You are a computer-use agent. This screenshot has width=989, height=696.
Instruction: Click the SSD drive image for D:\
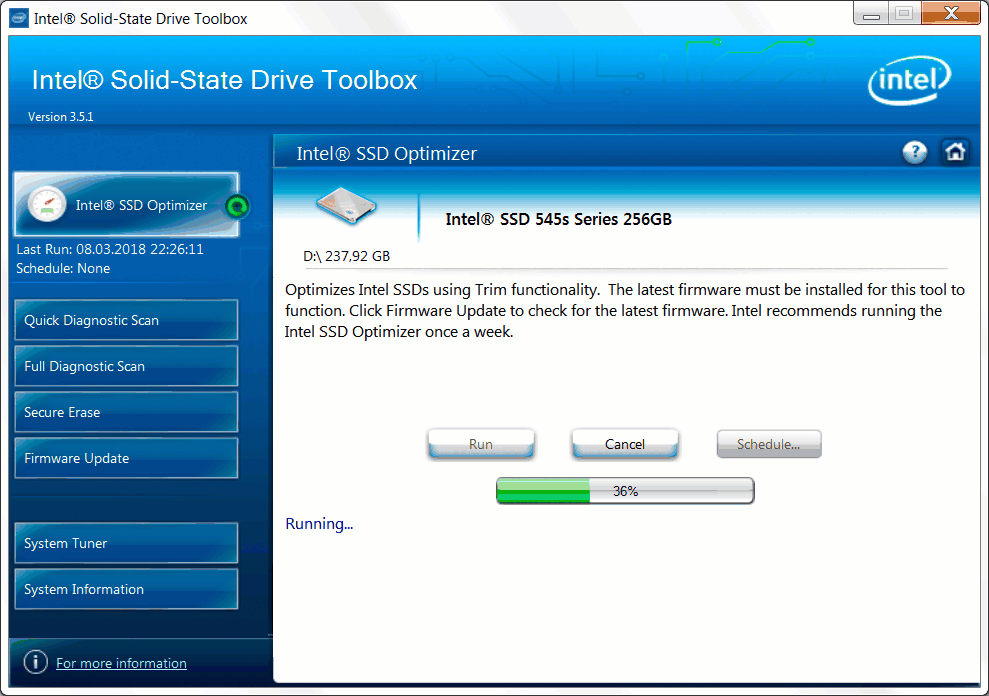click(346, 206)
